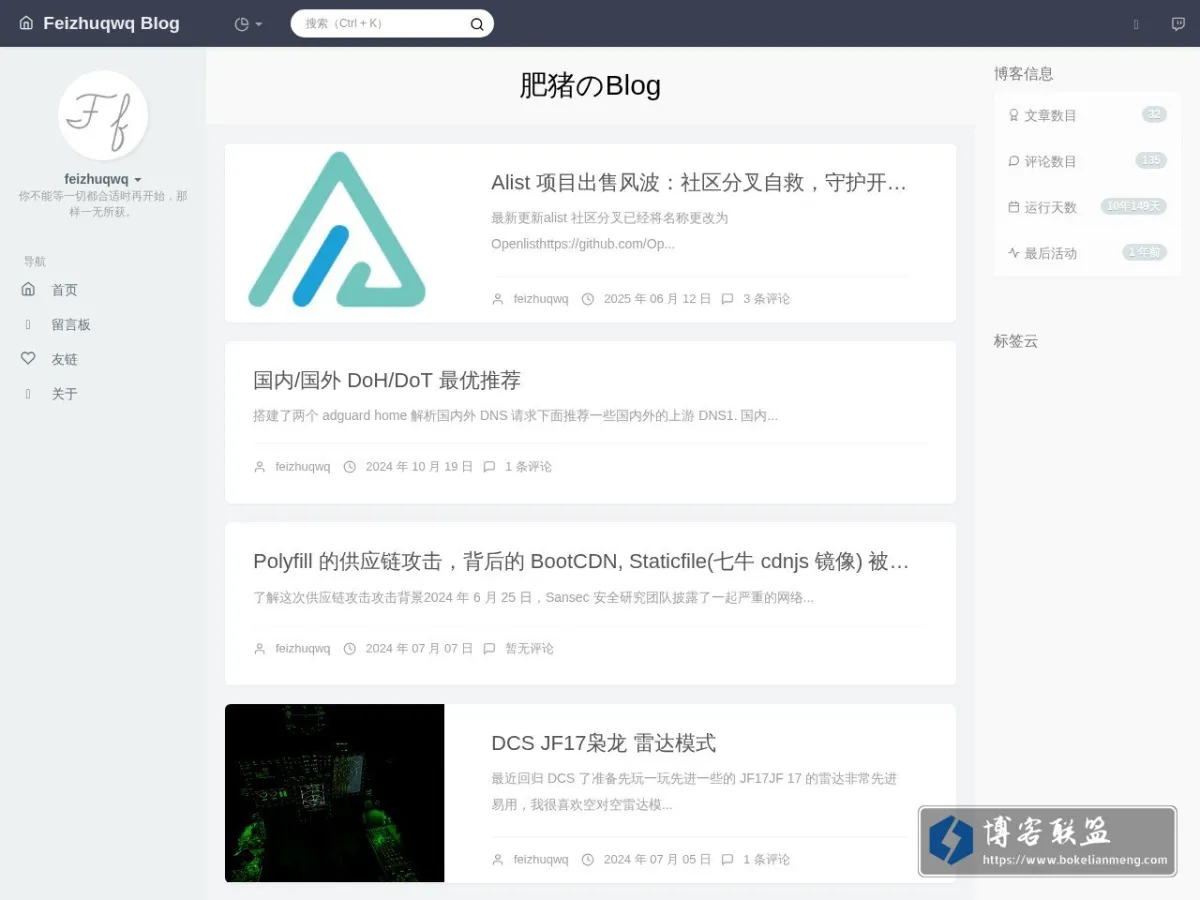The width and height of the screenshot is (1200, 900).
Task: Click the user icon on Alist post
Action: click(x=498, y=299)
